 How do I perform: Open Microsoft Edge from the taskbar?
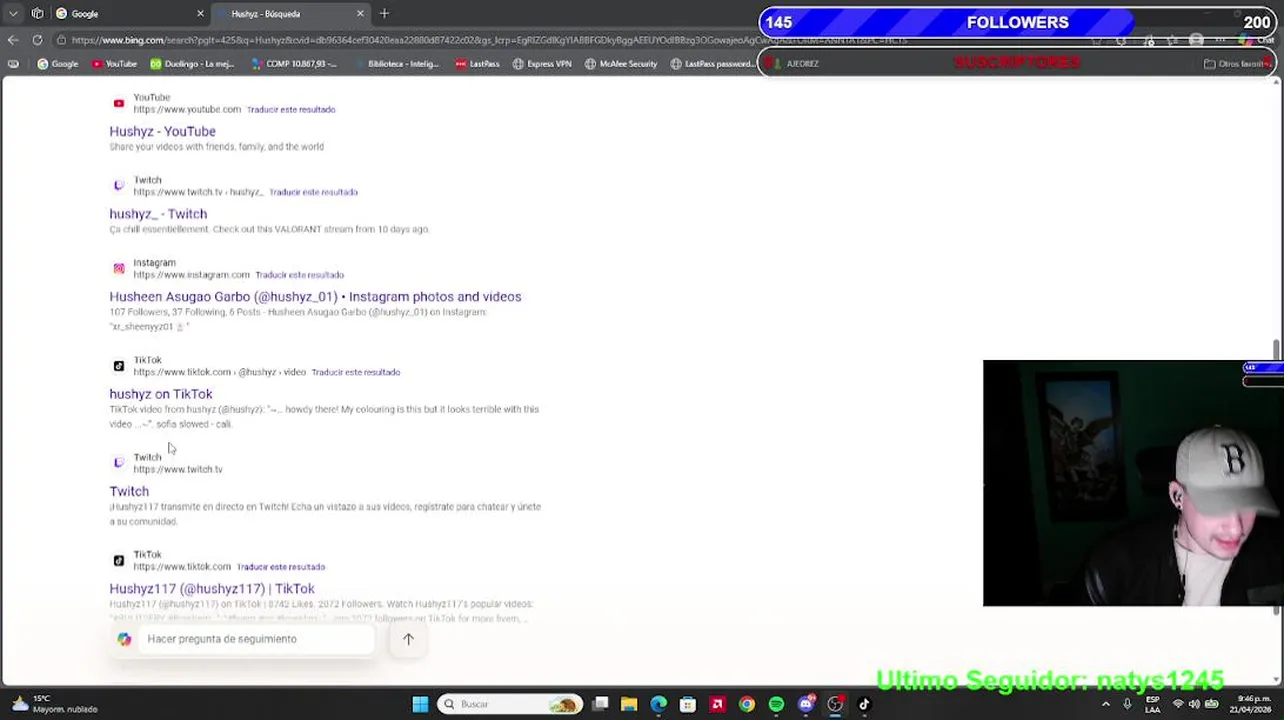[659, 704]
